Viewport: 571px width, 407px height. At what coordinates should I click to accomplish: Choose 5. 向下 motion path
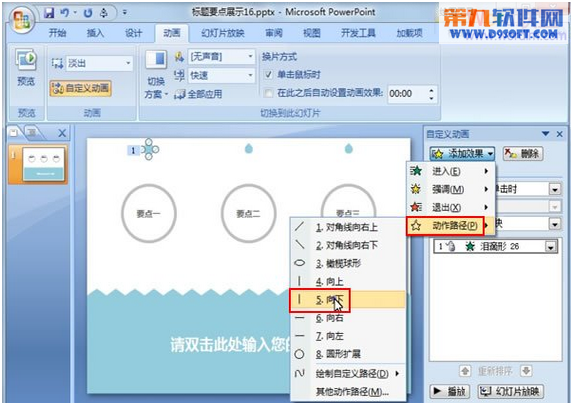[x=348, y=300]
